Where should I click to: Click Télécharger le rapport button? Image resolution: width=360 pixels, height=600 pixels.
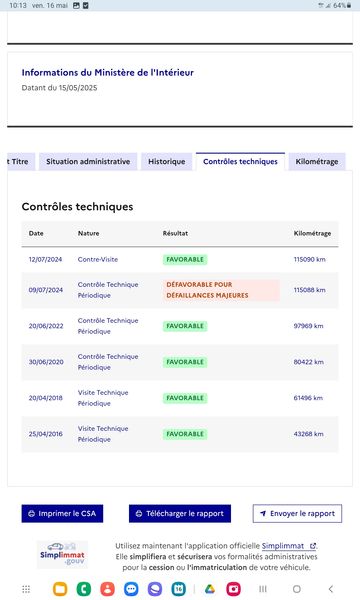pyautogui.click(x=180, y=514)
